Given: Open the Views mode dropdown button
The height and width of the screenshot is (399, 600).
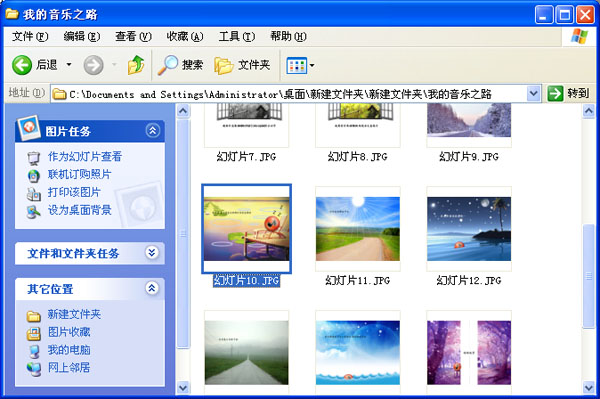Looking at the screenshot, I should [x=301, y=65].
